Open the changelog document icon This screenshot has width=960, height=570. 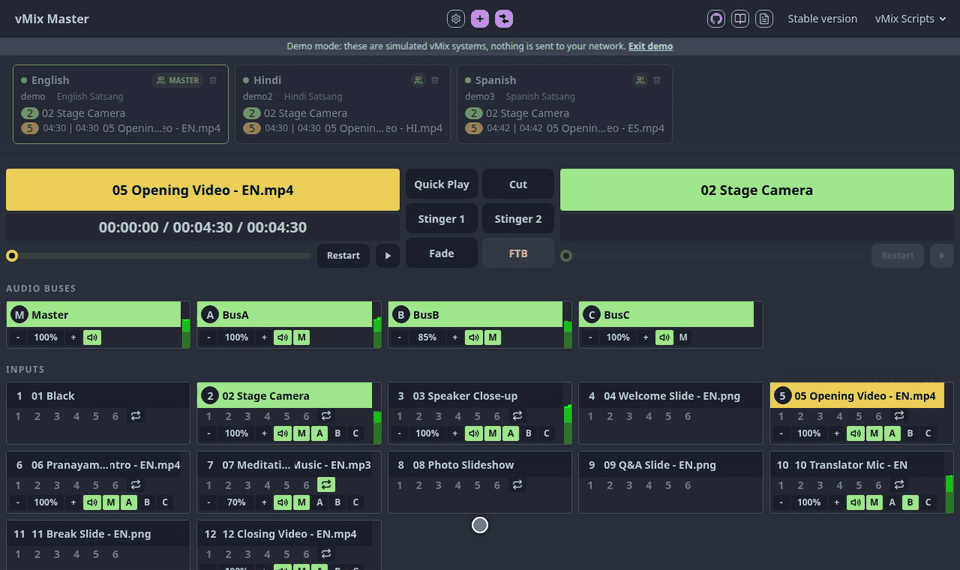click(764, 19)
